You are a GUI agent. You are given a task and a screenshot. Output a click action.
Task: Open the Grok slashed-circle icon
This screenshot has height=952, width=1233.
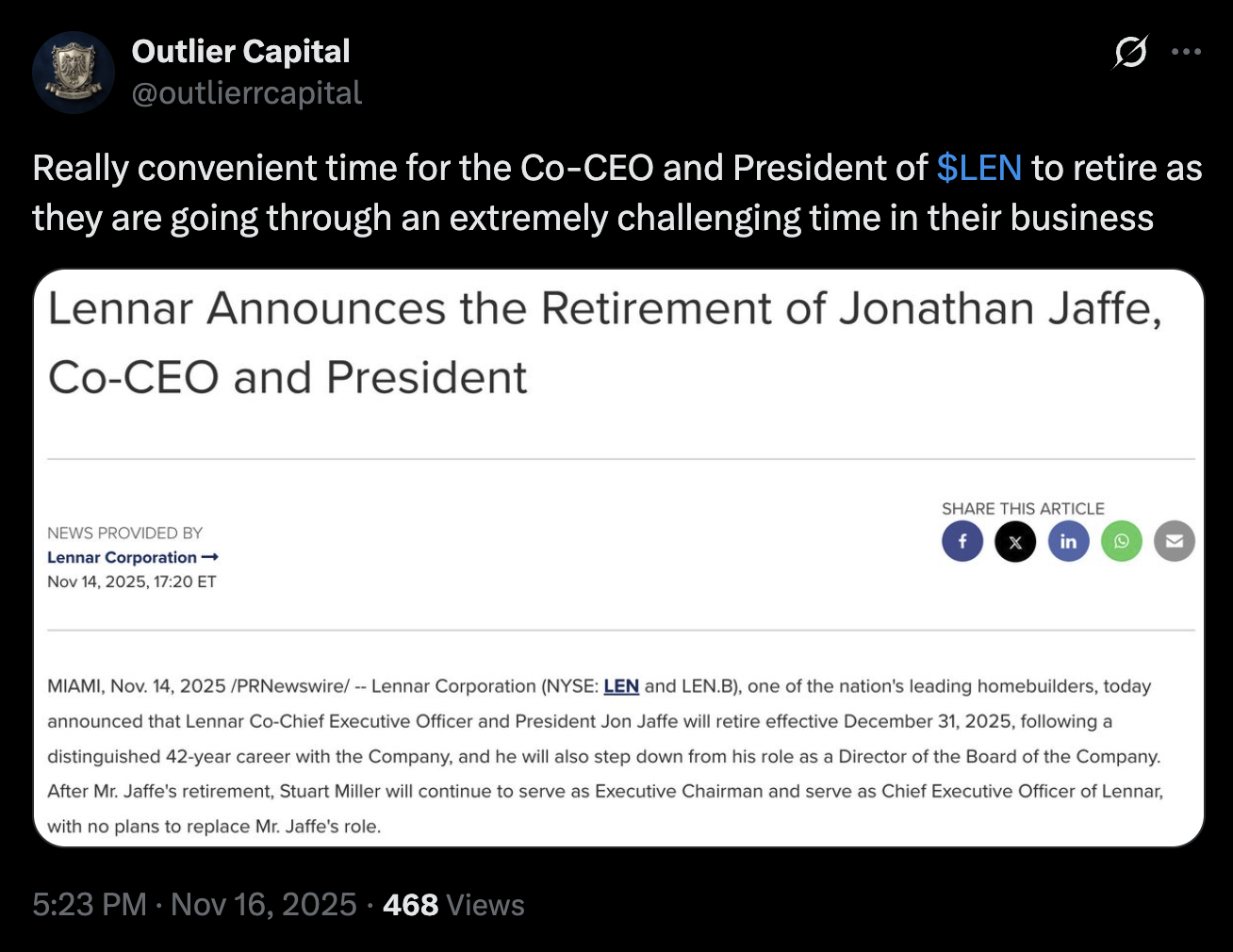(1130, 52)
